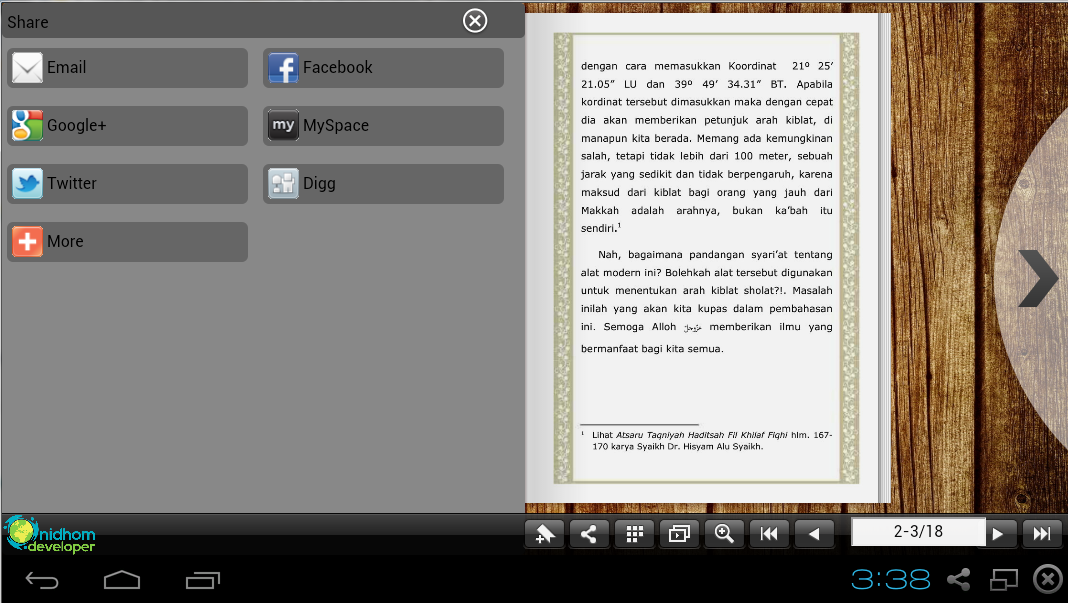Screen dimensions: 1068x603
Task: Click the Twitter bird icon
Action: pyautogui.click(x=27, y=183)
